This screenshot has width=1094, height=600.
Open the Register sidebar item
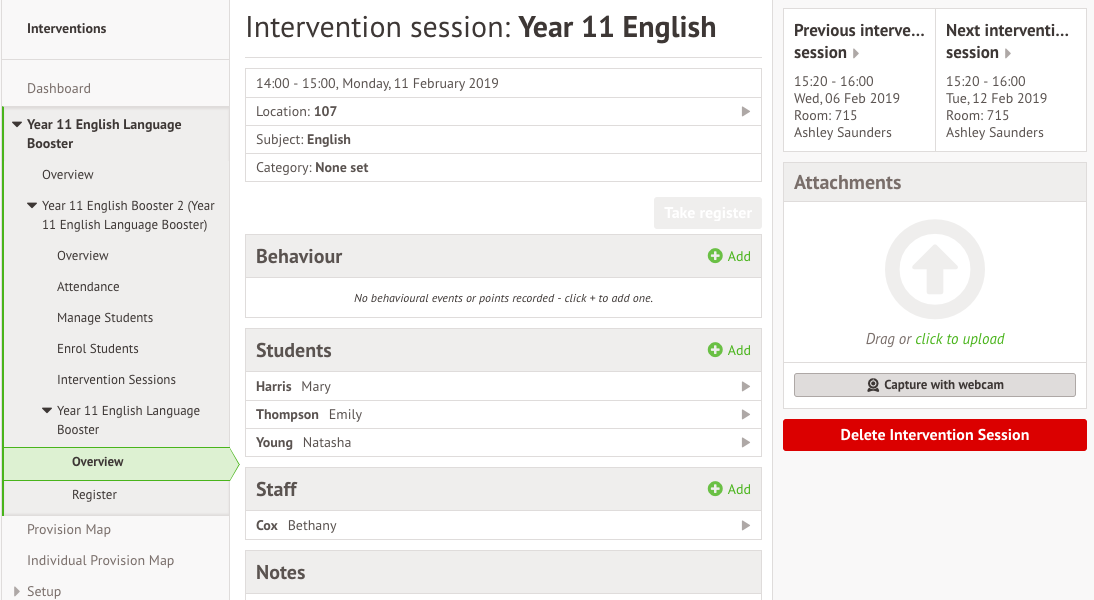[x=94, y=495]
